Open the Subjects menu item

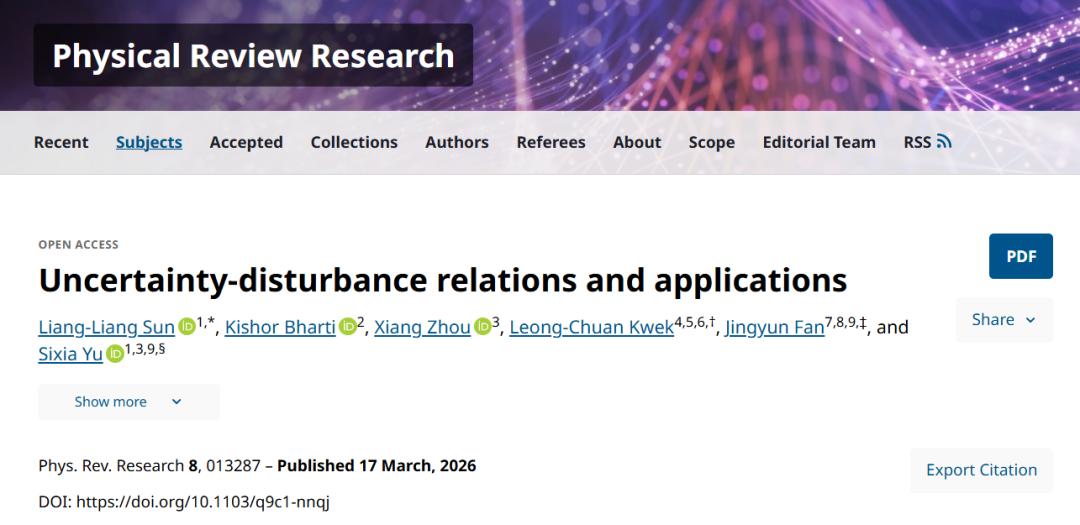pos(149,142)
